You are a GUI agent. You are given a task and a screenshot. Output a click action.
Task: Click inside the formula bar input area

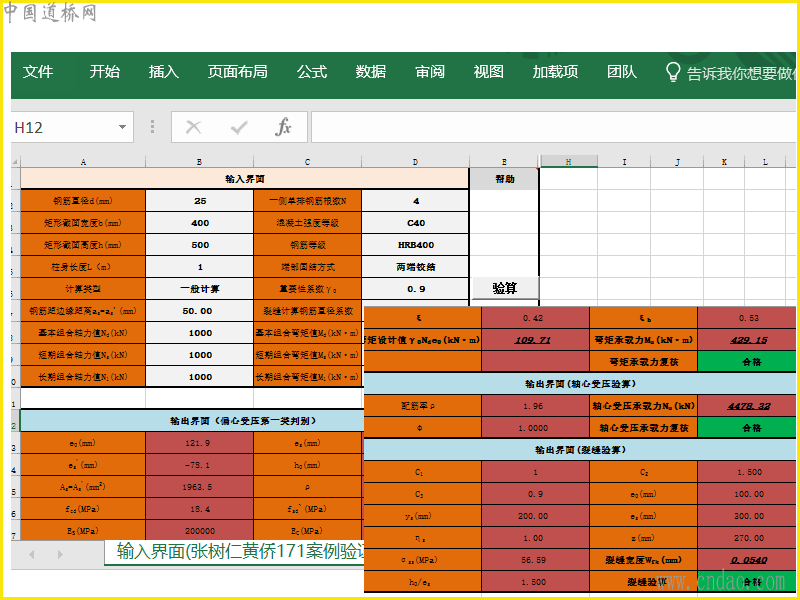(553, 127)
